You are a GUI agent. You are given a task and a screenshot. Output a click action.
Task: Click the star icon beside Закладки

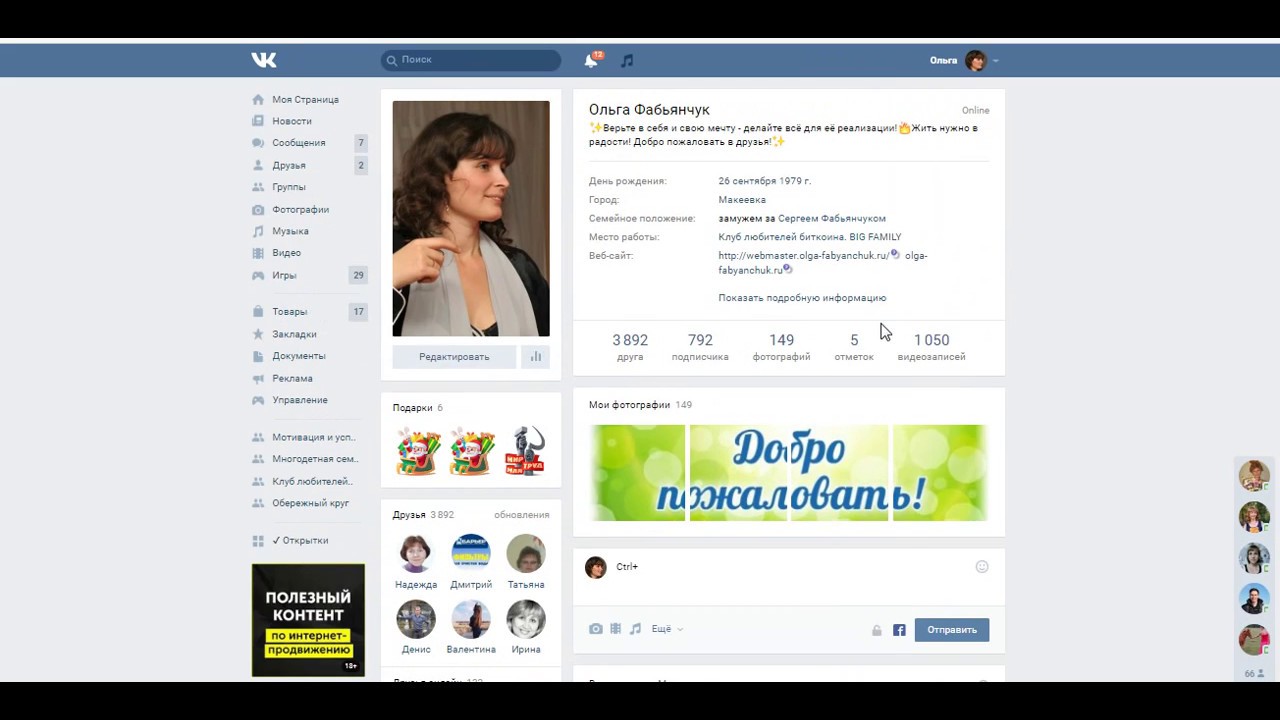point(258,334)
